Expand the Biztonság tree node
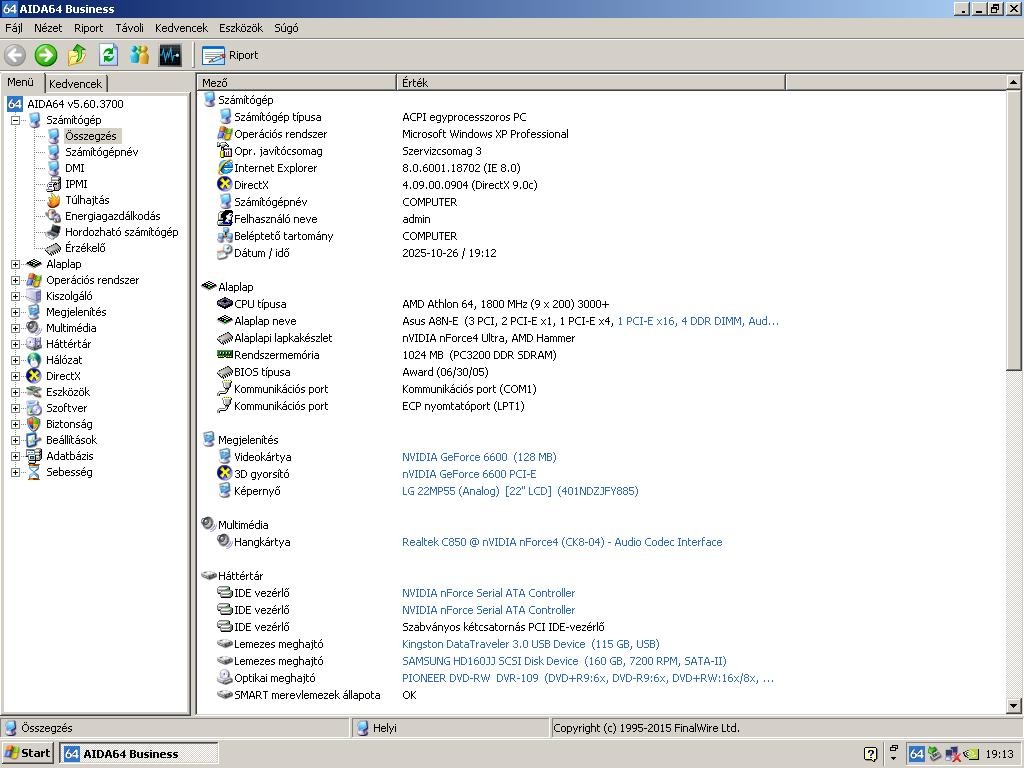This screenshot has width=1024, height=768. pyautogui.click(x=15, y=424)
